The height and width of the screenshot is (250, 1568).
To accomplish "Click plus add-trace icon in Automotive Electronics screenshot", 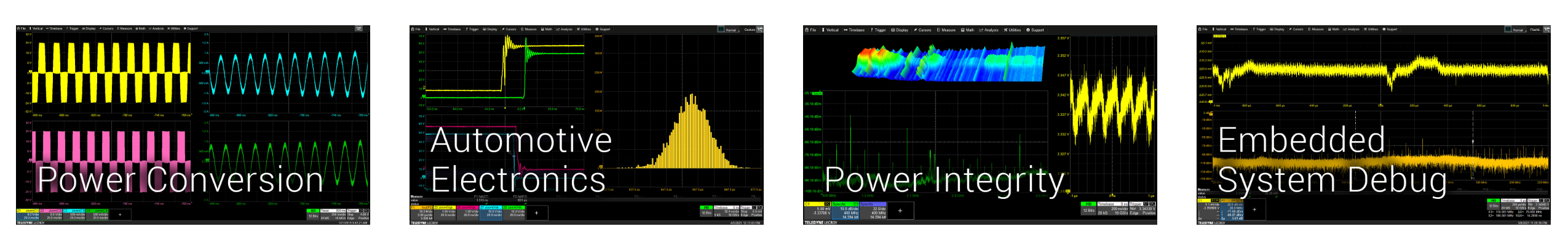I will 536,213.
